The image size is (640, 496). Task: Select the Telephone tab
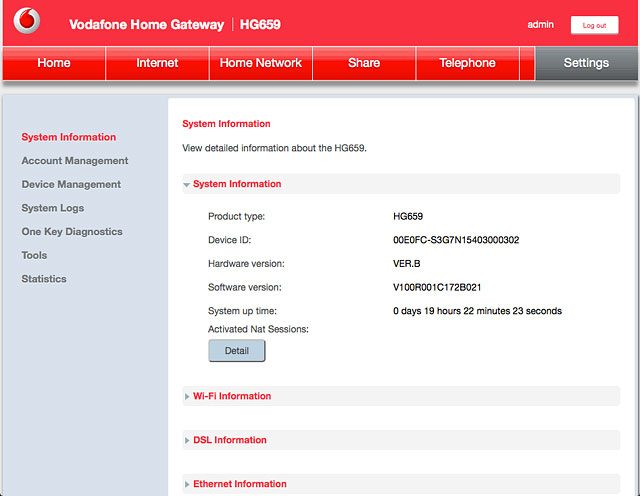[467, 63]
